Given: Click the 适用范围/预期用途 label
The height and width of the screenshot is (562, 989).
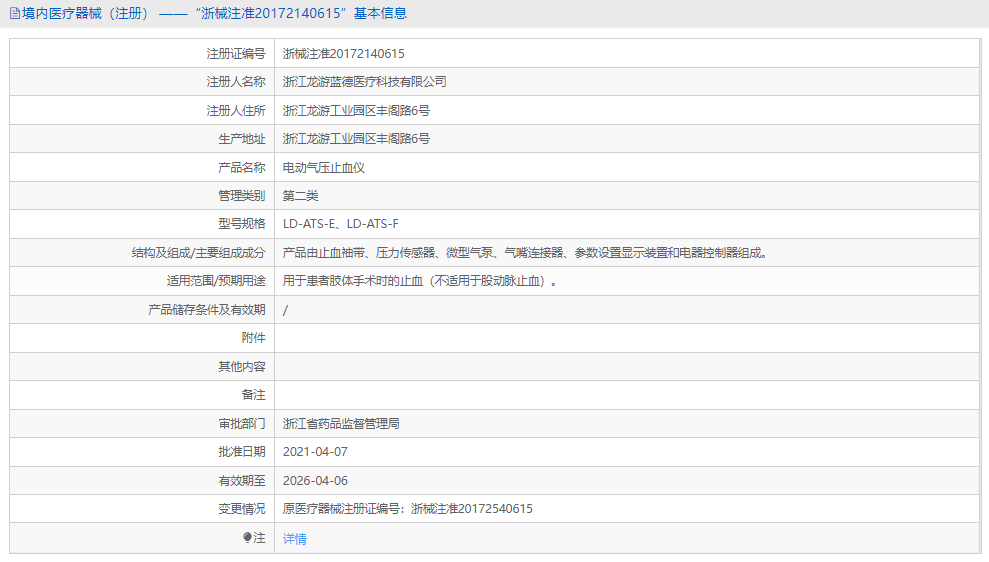Looking at the screenshot, I should pos(216,281).
